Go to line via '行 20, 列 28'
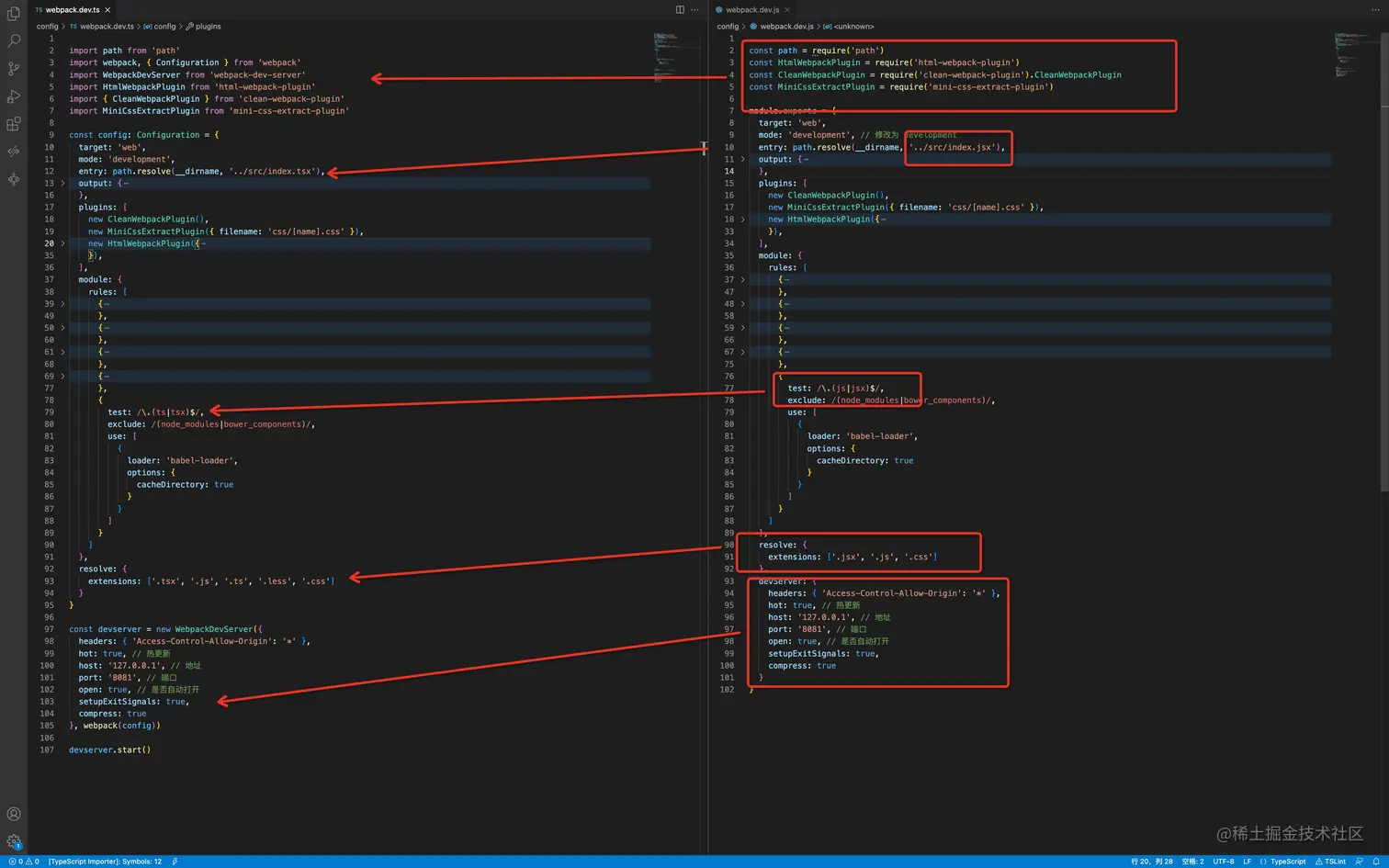This screenshot has height=868, width=1389. coord(1152,862)
